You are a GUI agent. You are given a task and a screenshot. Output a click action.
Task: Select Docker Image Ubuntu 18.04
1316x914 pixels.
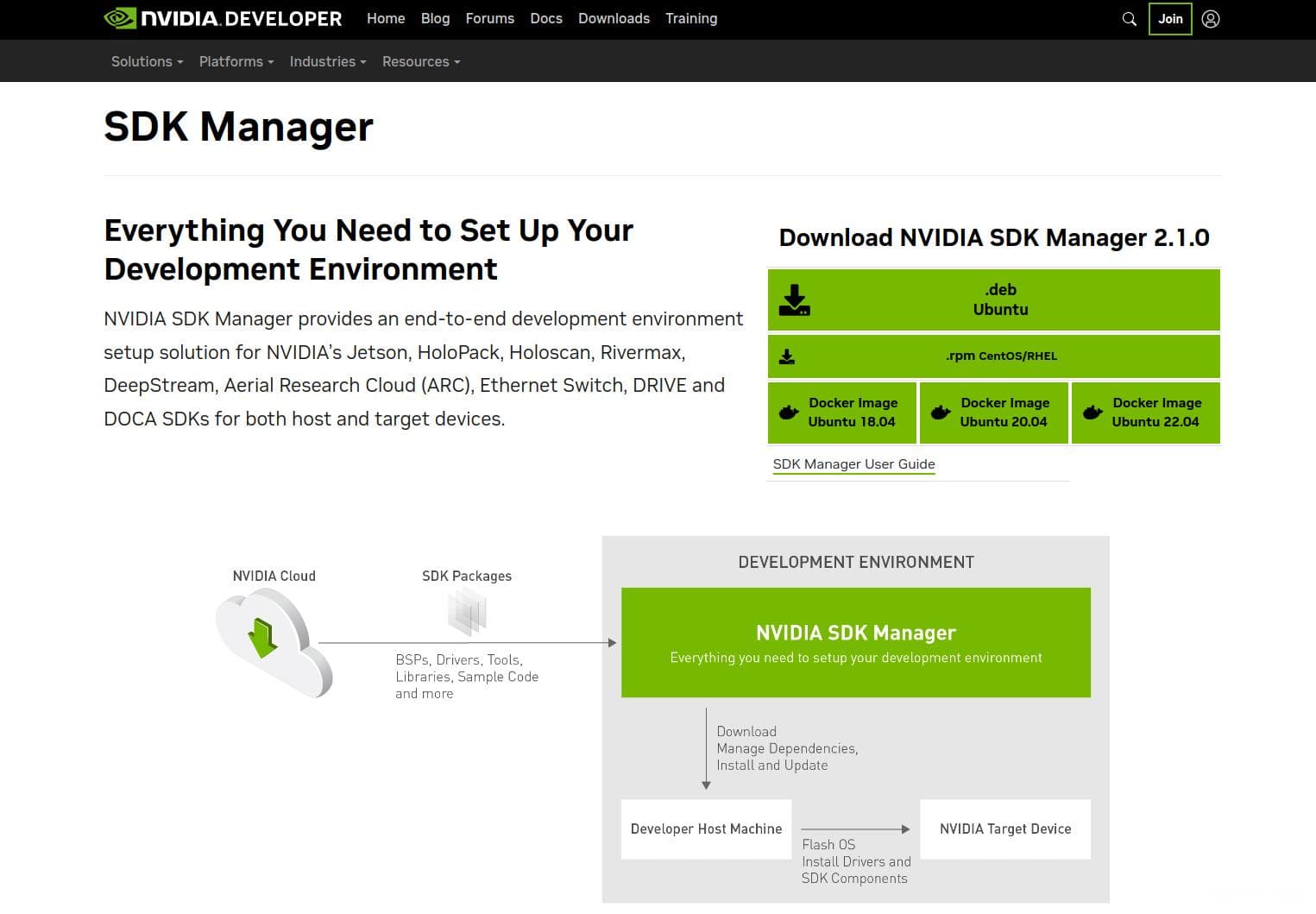click(842, 413)
